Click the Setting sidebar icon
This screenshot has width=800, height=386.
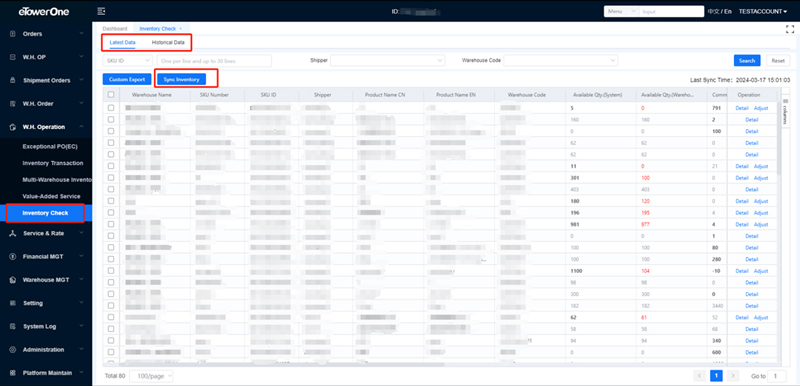click(13, 303)
